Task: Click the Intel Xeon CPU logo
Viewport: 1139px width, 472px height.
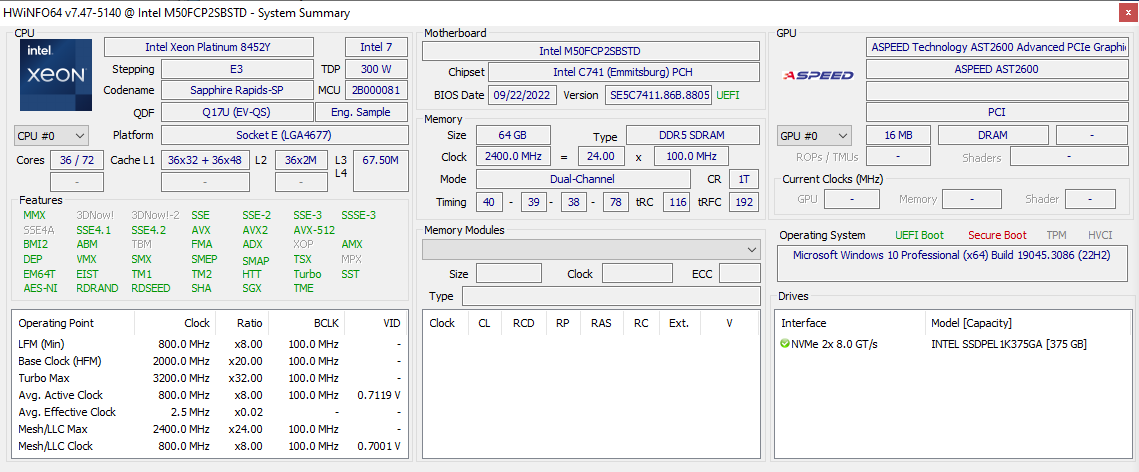Action: [x=56, y=75]
